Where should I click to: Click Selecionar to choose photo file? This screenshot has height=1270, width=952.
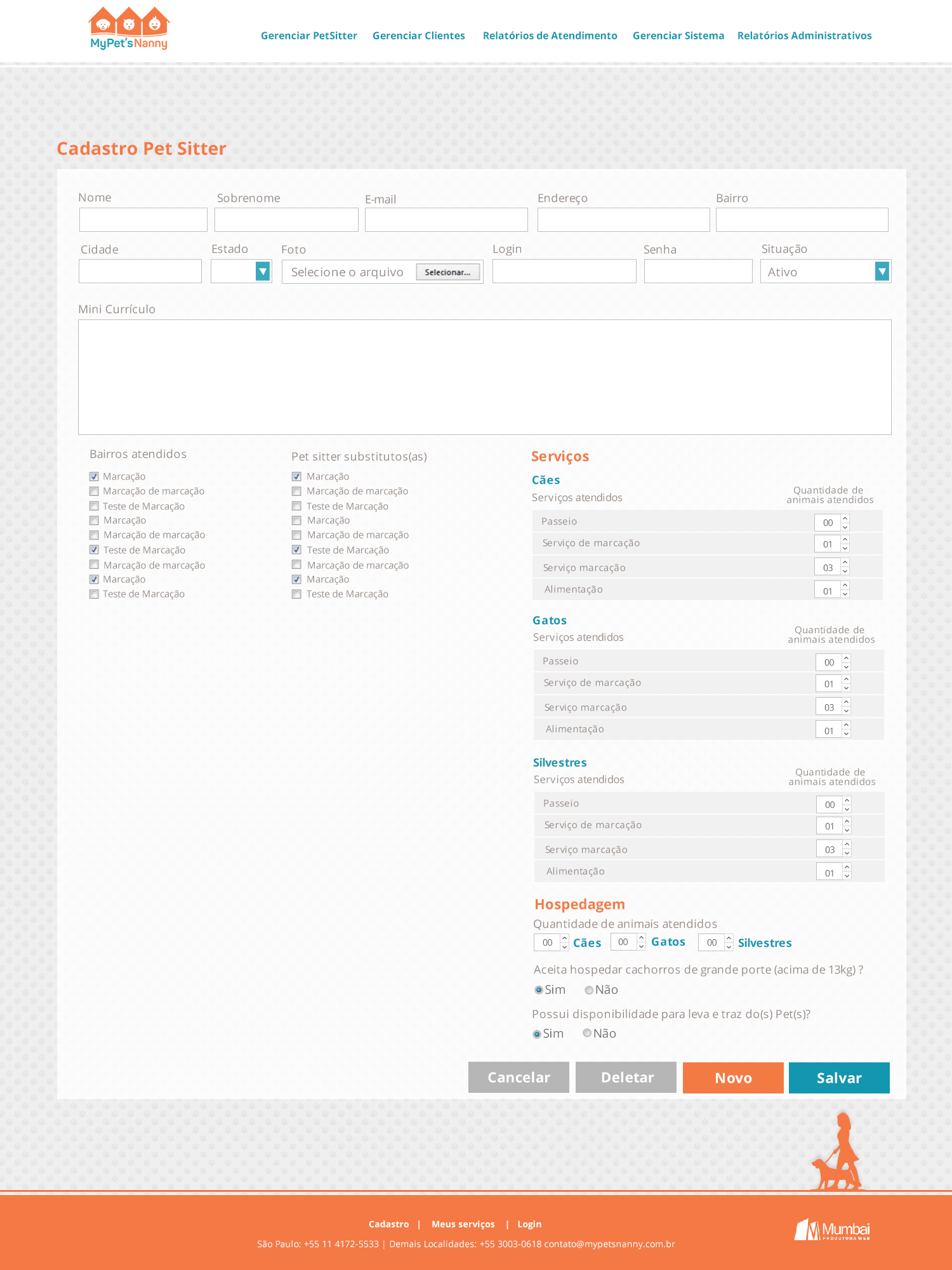pyautogui.click(x=447, y=272)
